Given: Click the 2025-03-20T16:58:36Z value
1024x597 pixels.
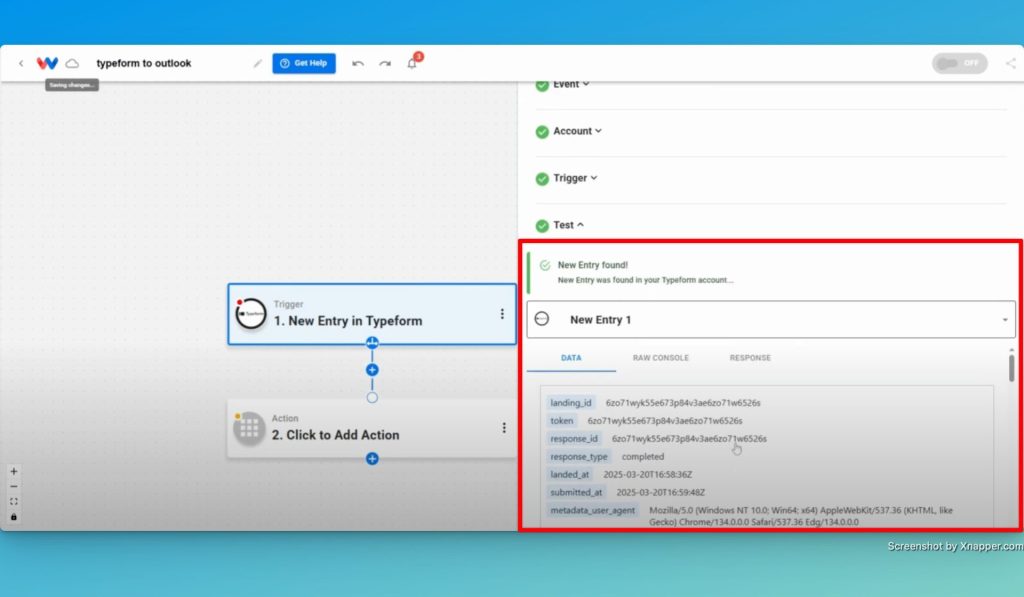Looking at the screenshot, I should click(647, 475).
